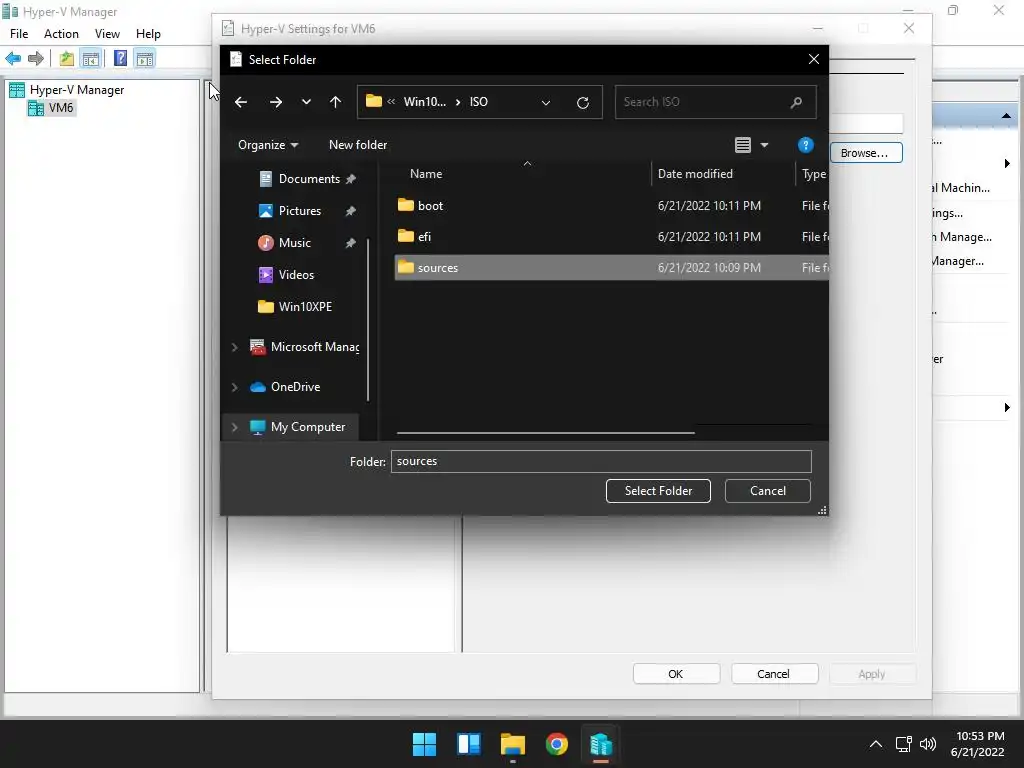Screen dimensions: 1024x768
Task: Open the view options dropdown arrow
Action: pyautogui.click(x=764, y=145)
